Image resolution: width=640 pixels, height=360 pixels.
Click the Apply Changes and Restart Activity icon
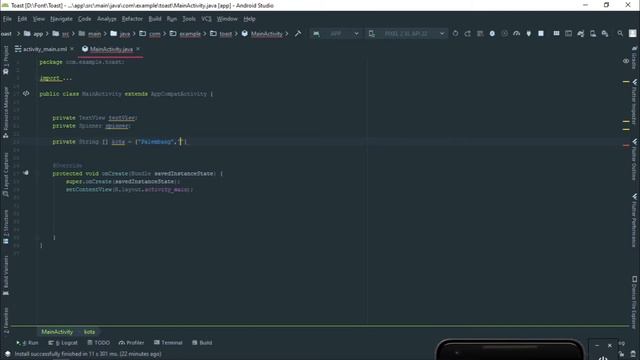click(x=468, y=33)
